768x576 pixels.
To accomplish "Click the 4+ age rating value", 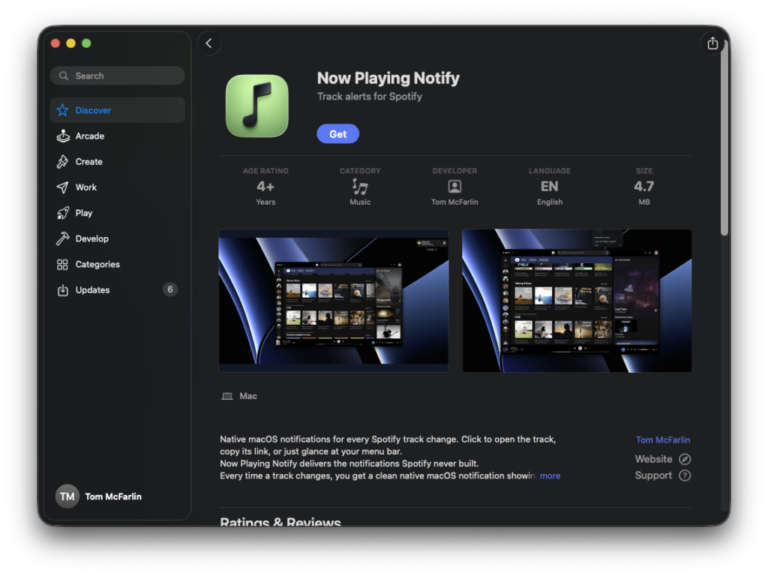I will tap(265, 187).
